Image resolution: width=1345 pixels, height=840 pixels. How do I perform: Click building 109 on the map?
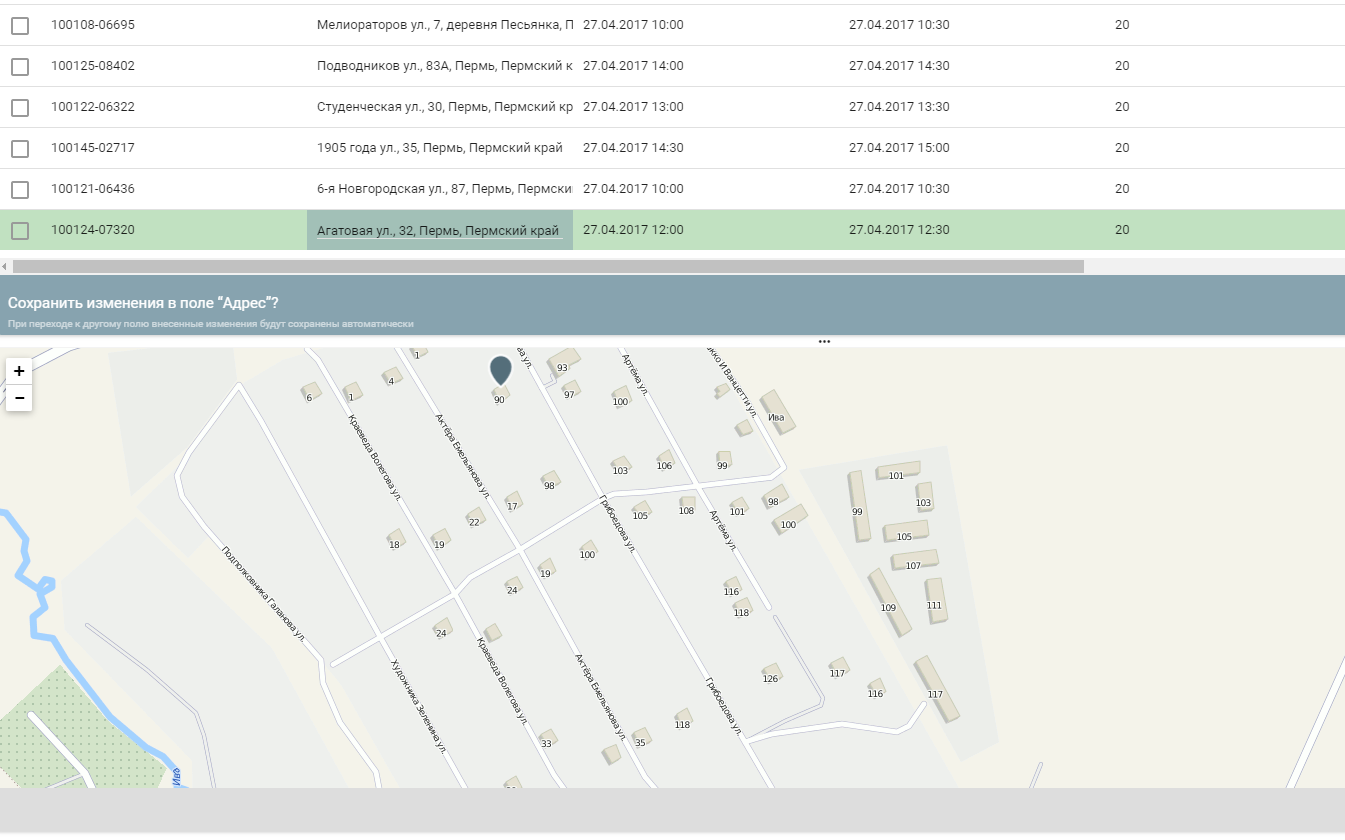click(x=889, y=602)
